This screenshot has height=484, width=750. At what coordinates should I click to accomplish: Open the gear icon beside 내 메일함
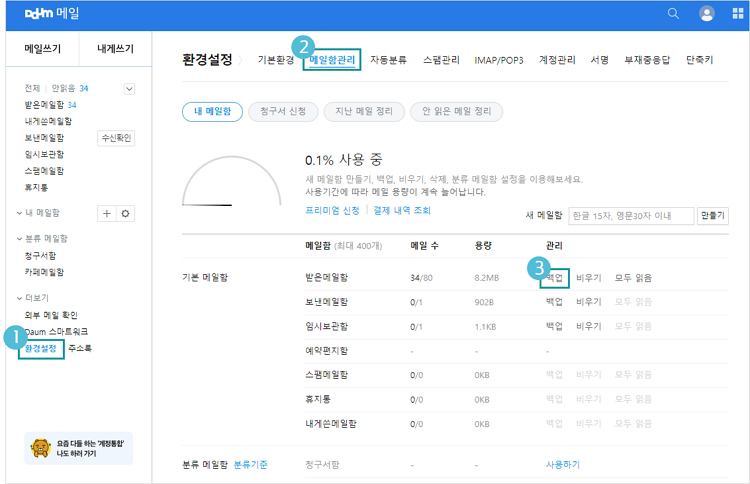click(126, 213)
